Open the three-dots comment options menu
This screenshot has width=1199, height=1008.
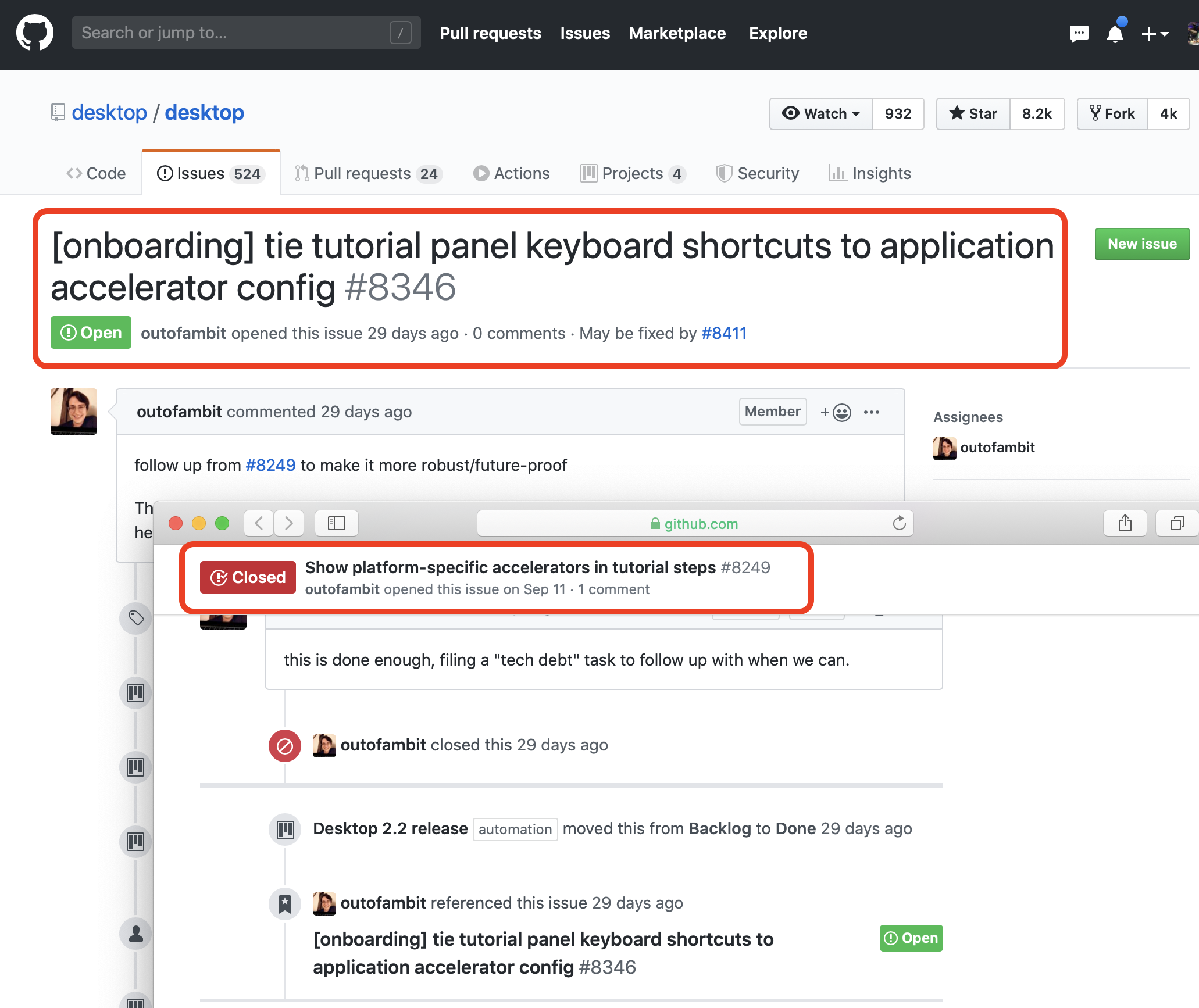[x=872, y=412]
